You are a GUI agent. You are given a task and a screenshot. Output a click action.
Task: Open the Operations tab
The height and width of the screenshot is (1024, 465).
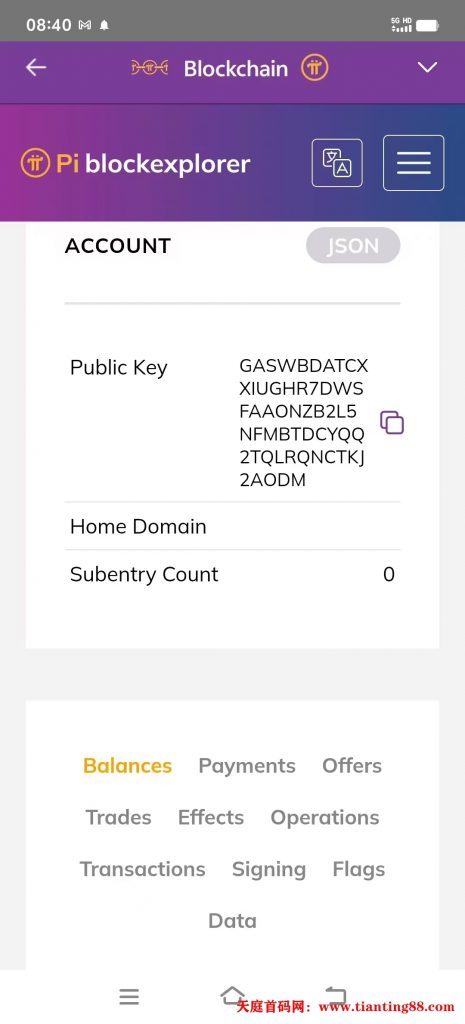click(x=325, y=817)
